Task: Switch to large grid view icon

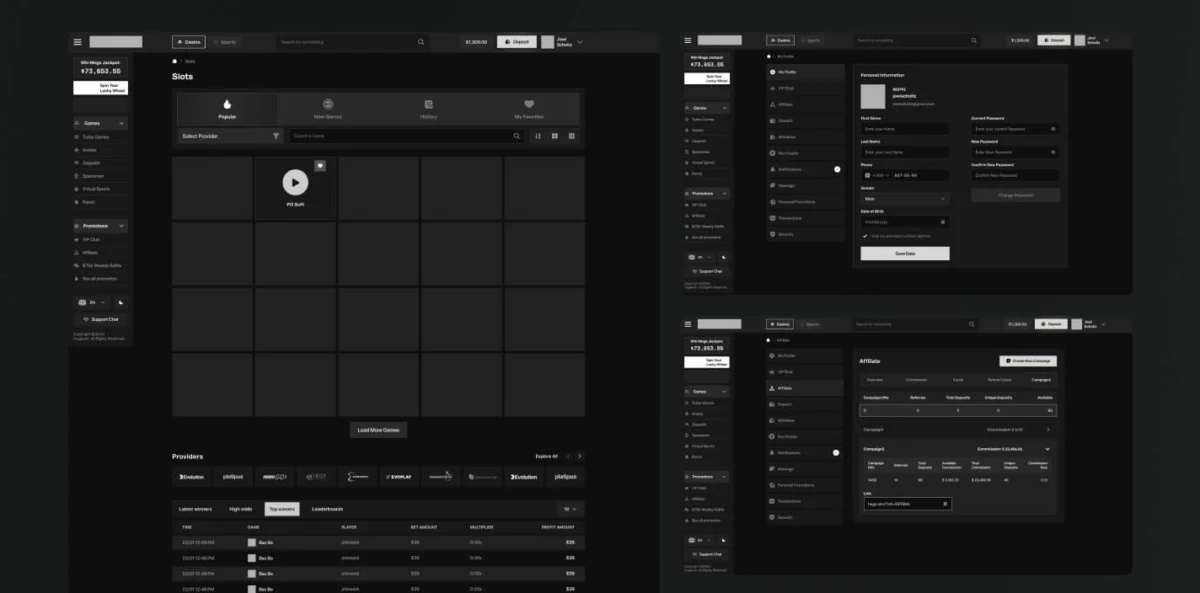Action: (x=554, y=136)
